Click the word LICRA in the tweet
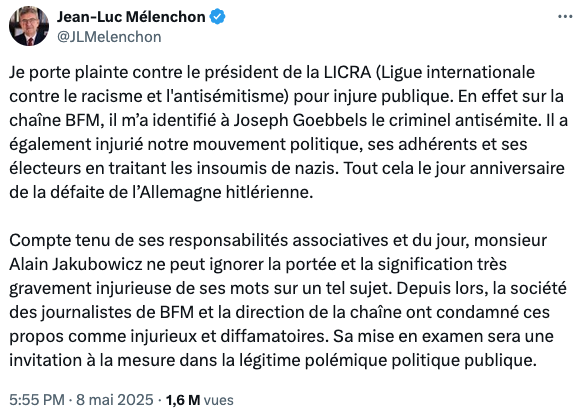 point(347,72)
